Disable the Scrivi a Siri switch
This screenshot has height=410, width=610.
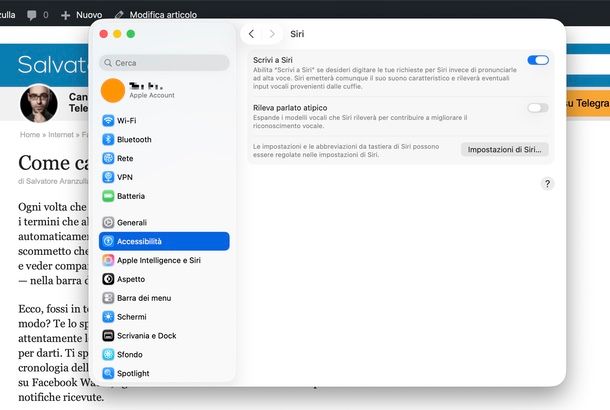click(x=538, y=60)
